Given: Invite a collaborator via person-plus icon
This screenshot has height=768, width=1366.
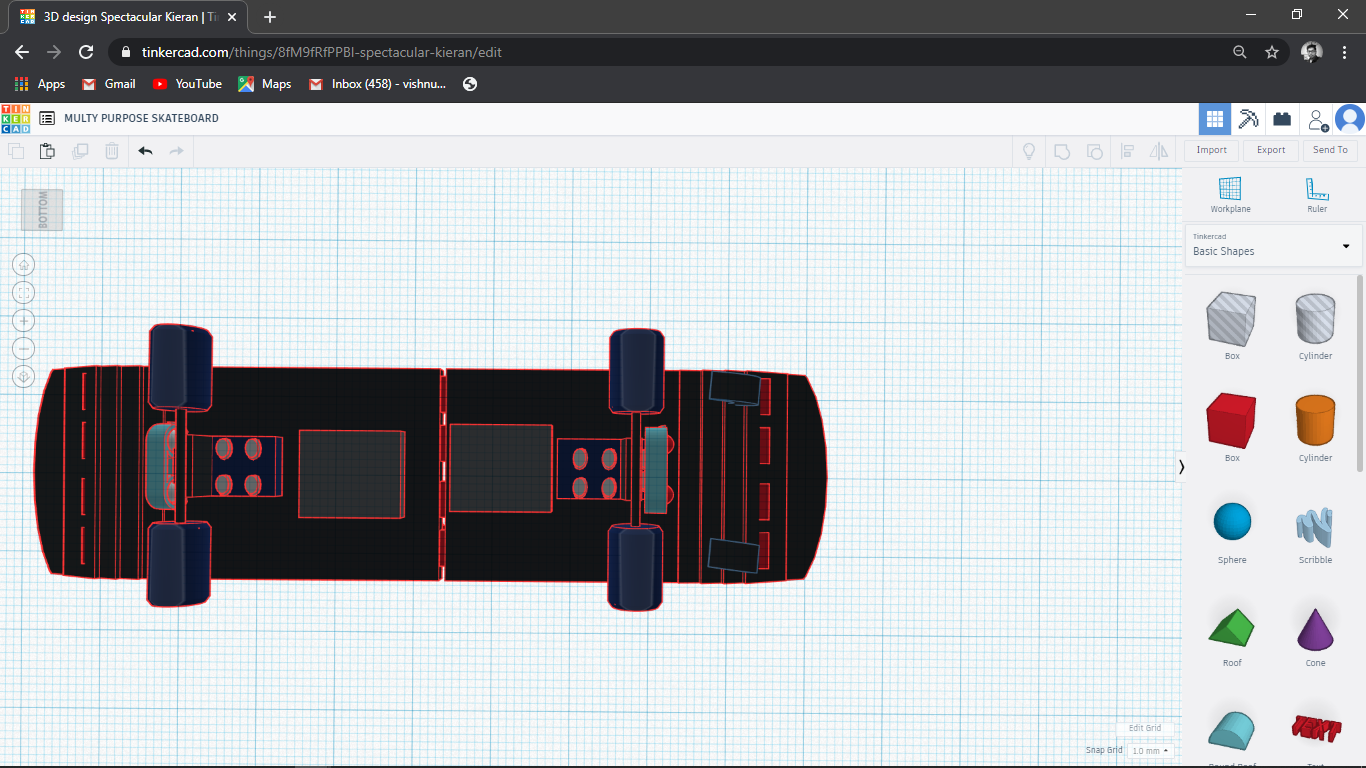Looking at the screenshot, I should point(1318,119).
